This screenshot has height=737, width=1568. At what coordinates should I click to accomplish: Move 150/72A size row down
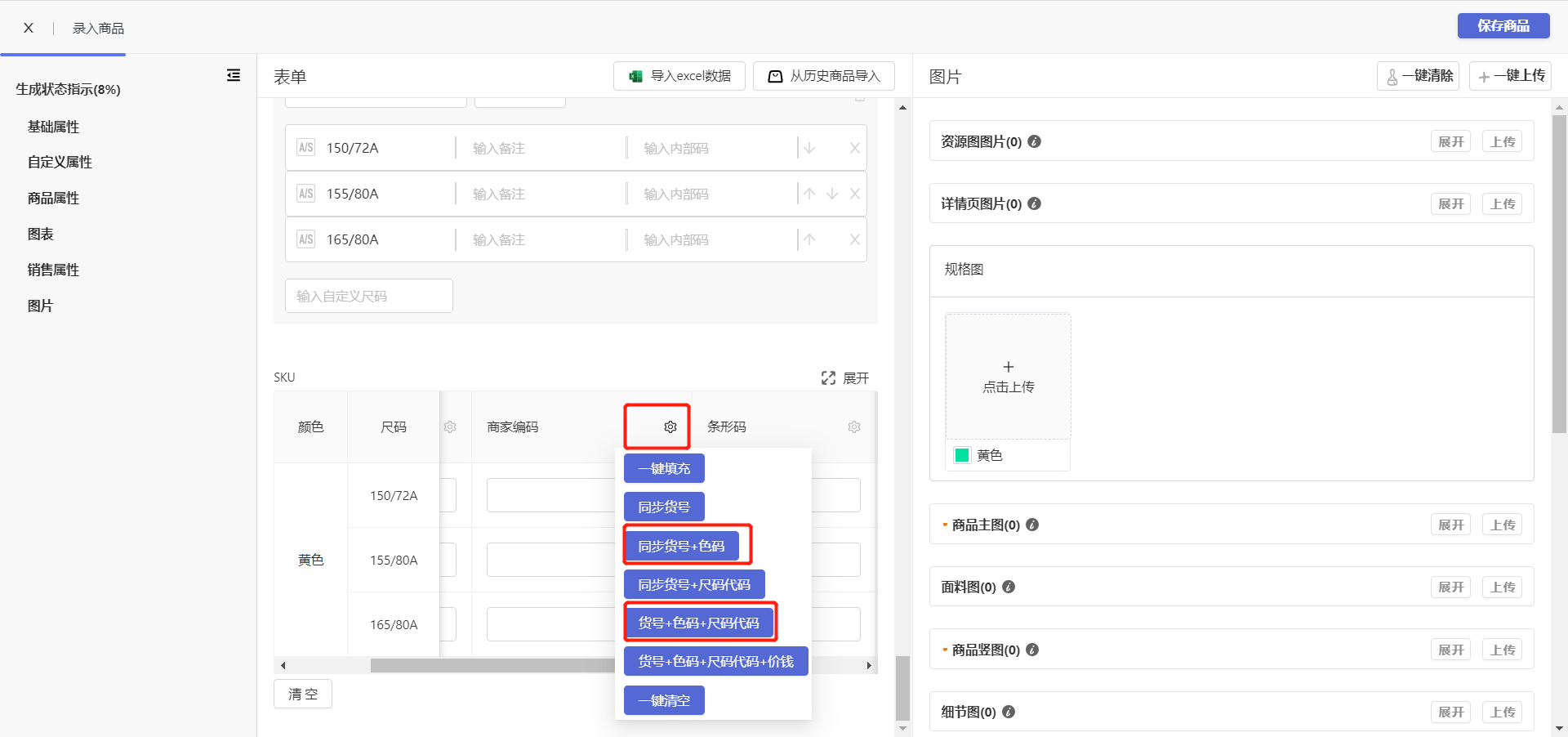click(809, 148)
